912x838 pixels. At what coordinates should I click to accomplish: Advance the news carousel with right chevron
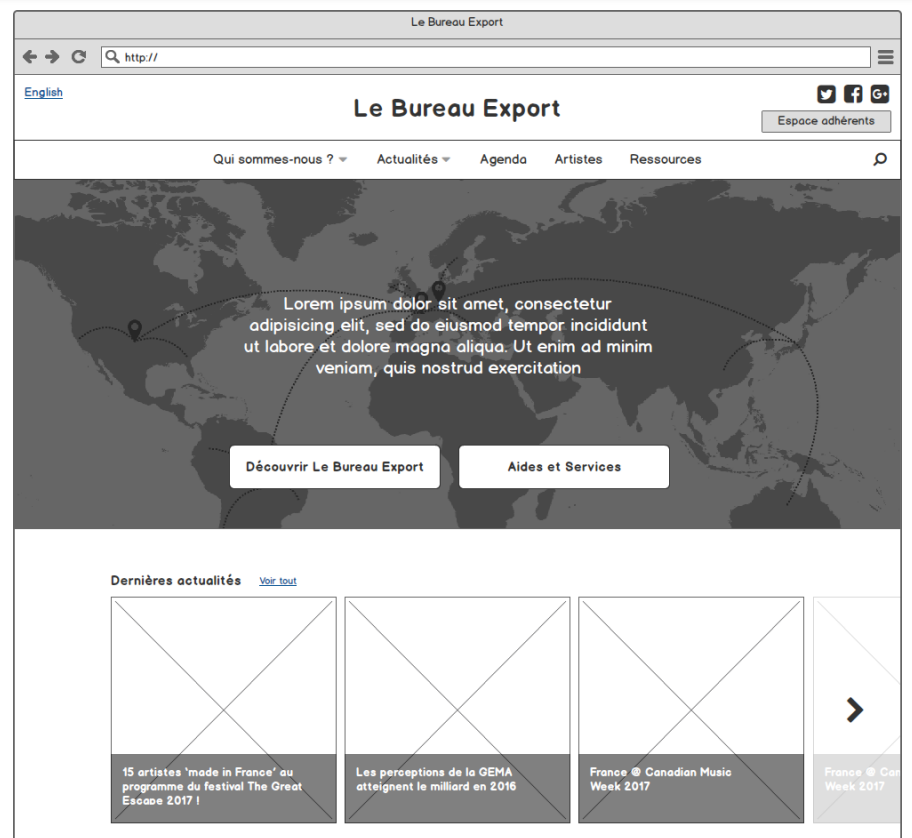pyautogui.click(x=854, y=709)
